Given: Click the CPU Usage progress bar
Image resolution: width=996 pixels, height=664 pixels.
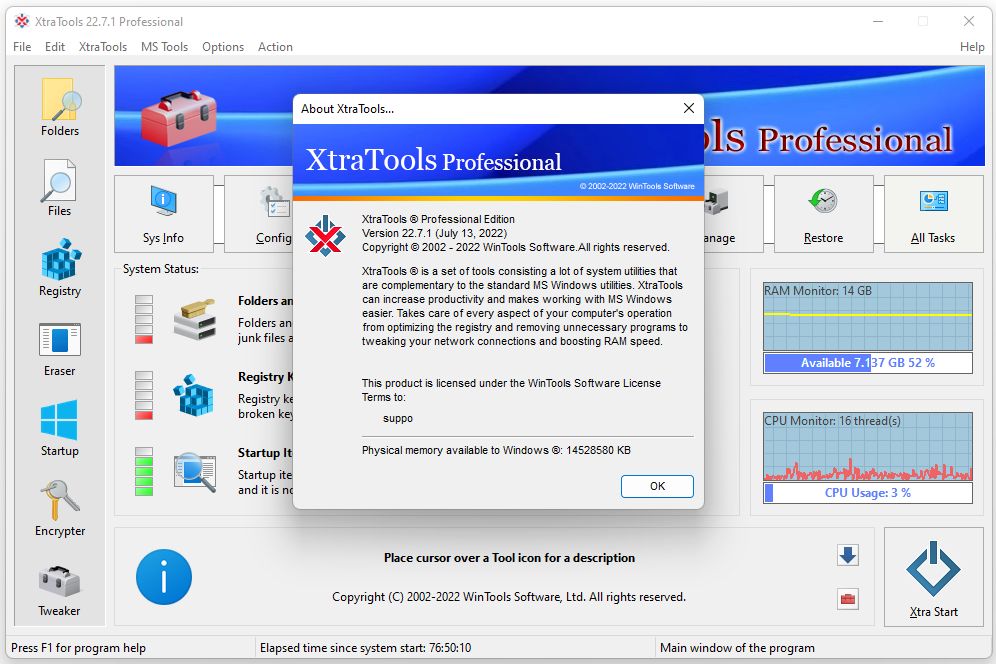Looking at the screenshot, I should 868,493.
